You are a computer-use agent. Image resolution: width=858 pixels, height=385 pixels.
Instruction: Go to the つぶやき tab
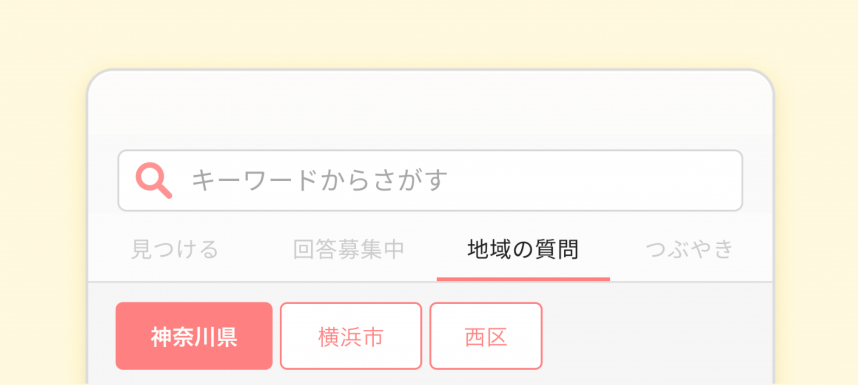click(689, 249)
